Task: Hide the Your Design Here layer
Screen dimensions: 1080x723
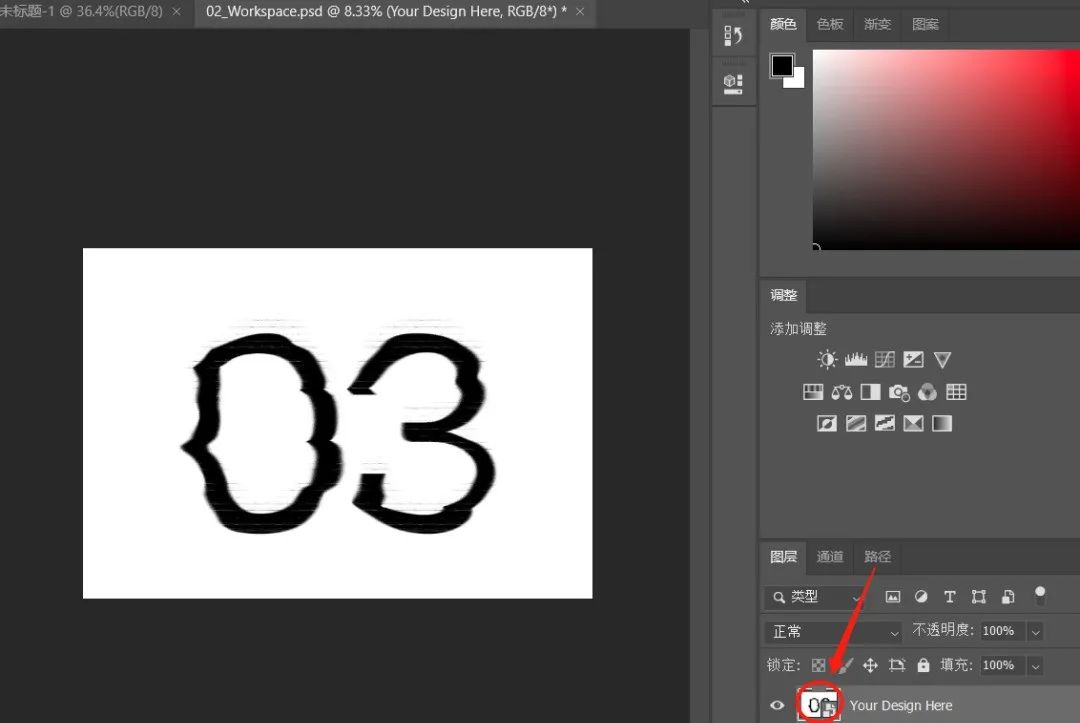Action: 777,706
